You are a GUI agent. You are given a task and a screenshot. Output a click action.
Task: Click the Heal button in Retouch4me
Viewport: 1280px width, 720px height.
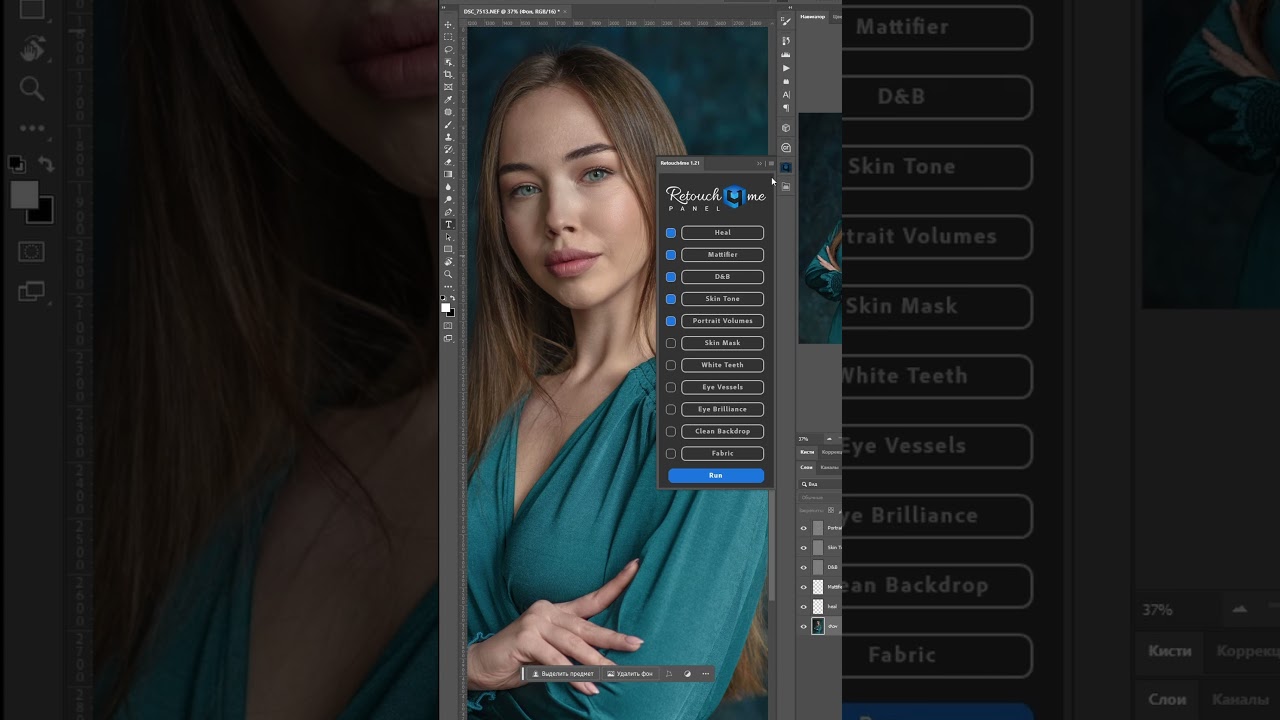(x=722, y=233)
